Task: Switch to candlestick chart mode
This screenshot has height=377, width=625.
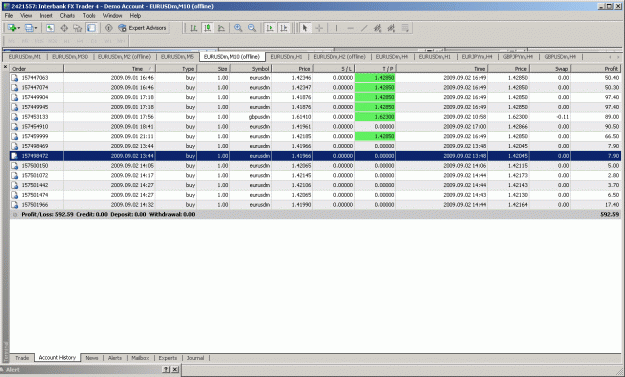Action: tap(208, 28)
